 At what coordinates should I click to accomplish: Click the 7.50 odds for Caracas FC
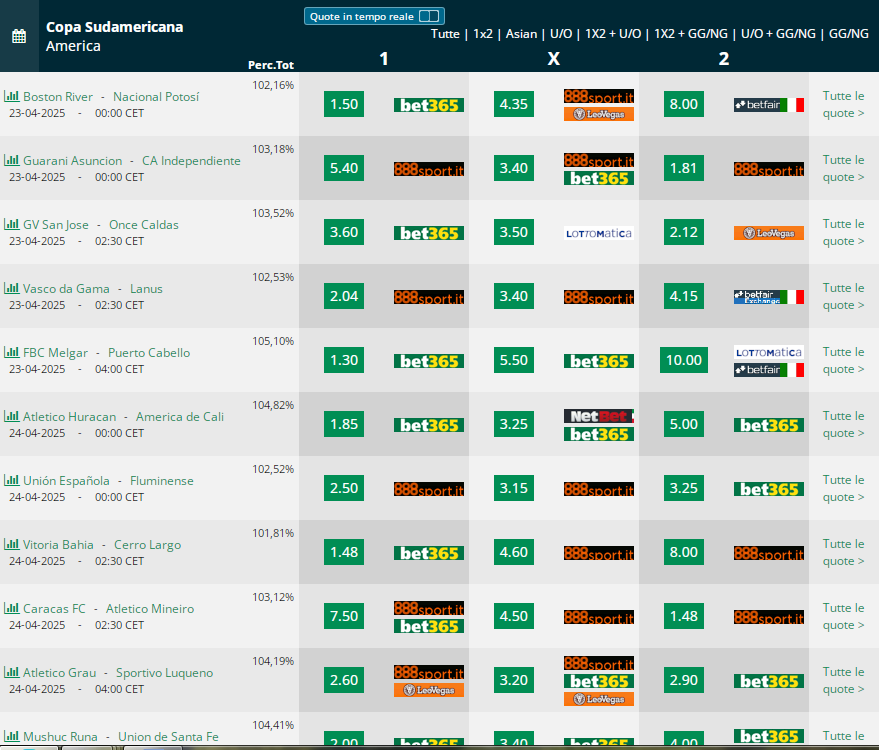point(344,616)
